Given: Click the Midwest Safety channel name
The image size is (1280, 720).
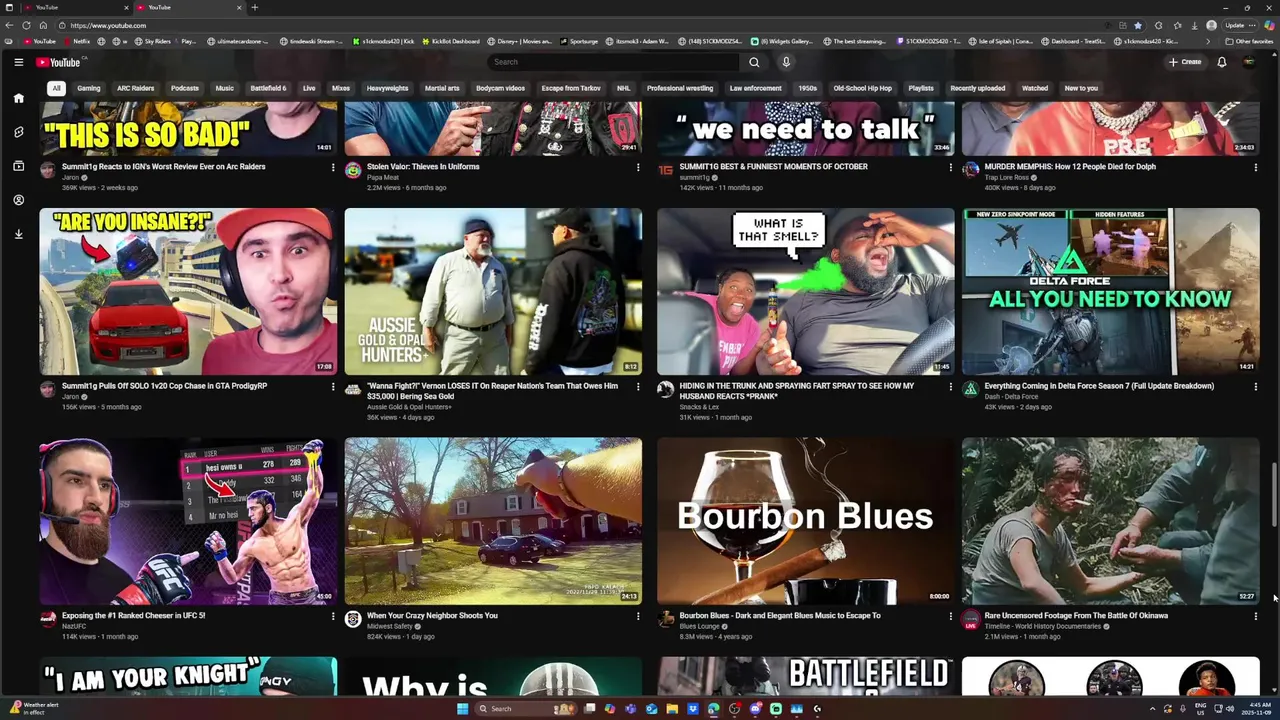Looking at the screenshot, I should [390, 626].
